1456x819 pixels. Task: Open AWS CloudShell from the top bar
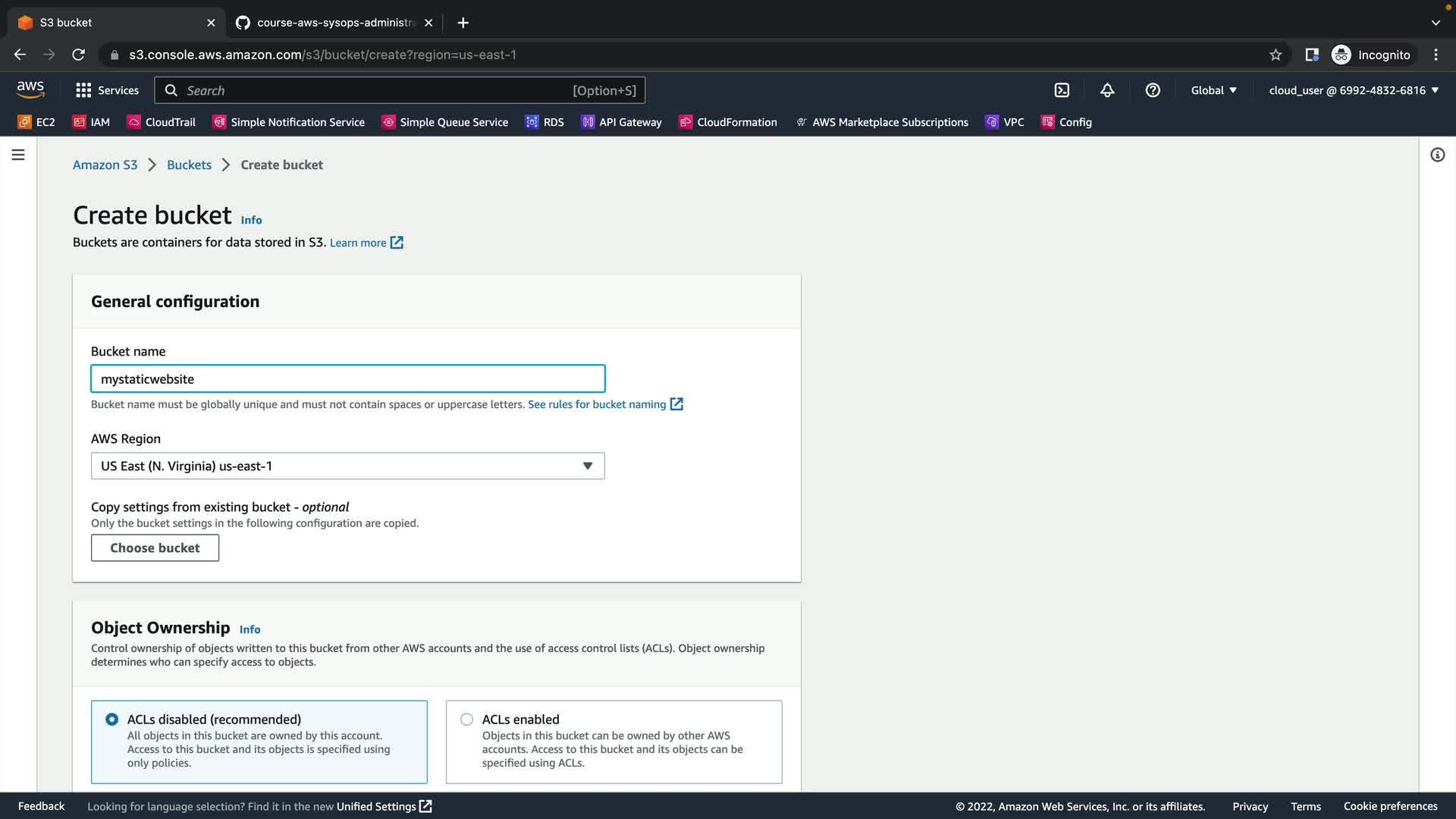point(1062,90)
